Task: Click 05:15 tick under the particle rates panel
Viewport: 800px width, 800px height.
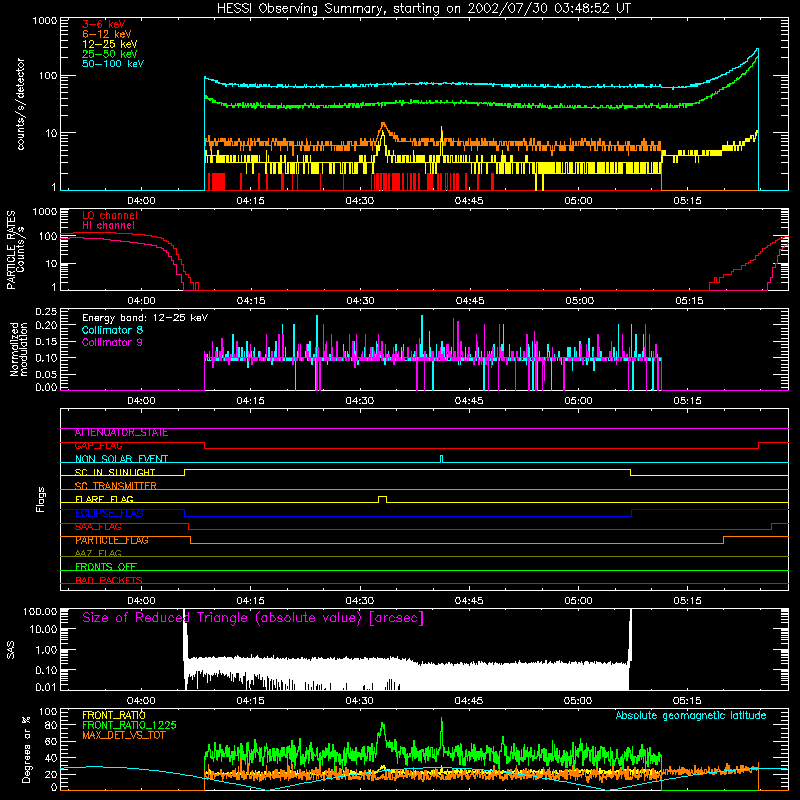Action: click(689, 301)
